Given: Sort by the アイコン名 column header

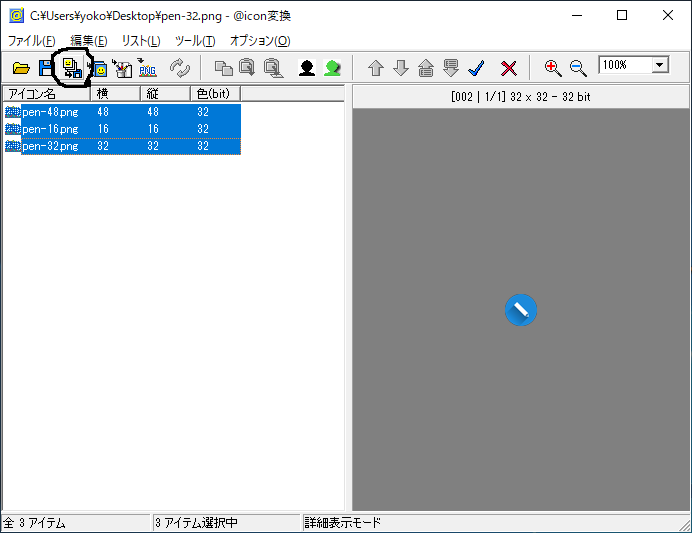Looking at the screenshot, I should 47,94.
